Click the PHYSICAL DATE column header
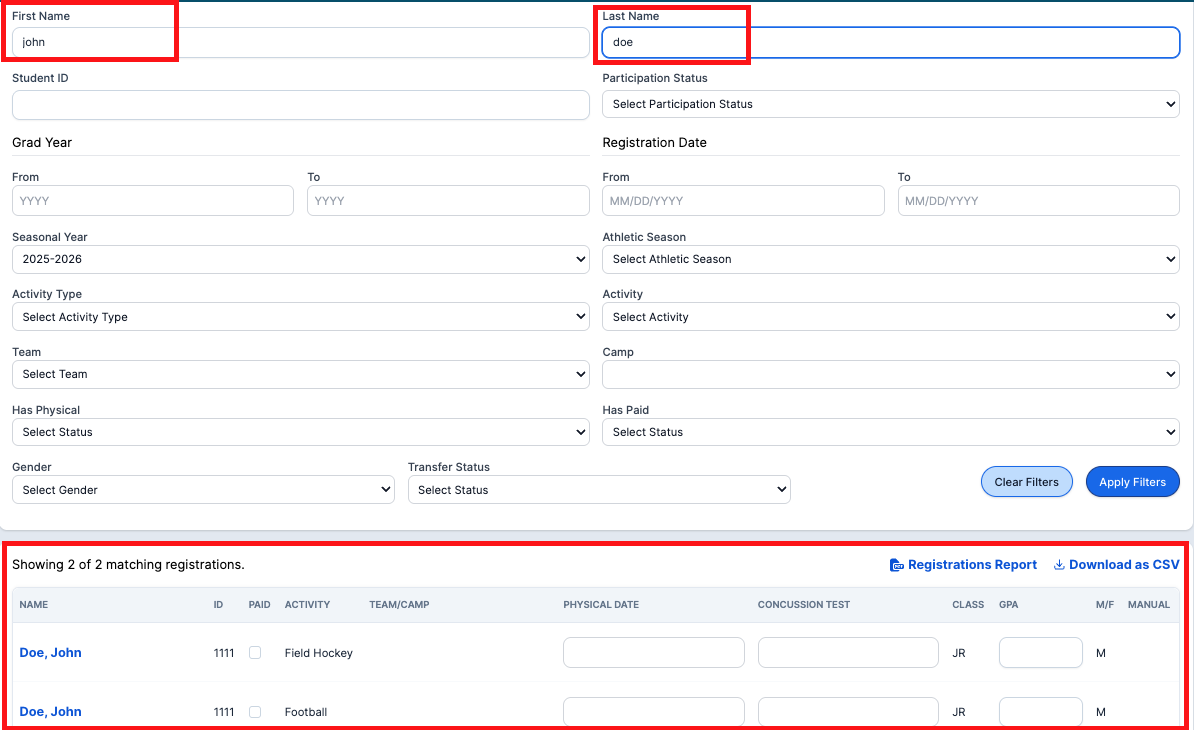 (601, 604)
